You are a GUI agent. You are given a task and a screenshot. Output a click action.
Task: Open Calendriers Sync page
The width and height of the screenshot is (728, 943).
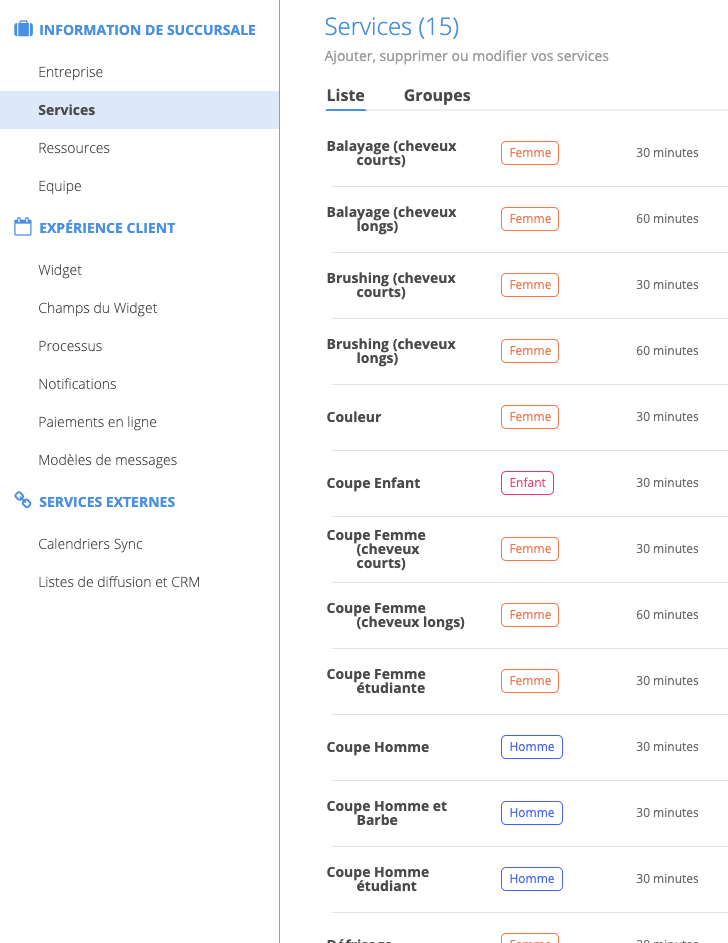click(x=90, y=544)
